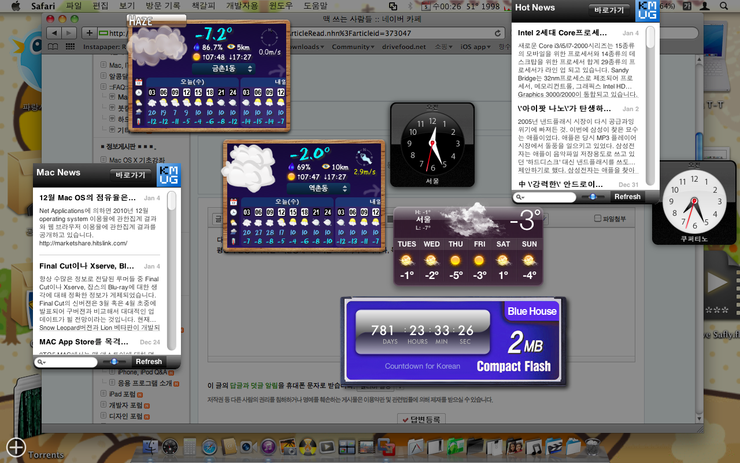Click Safari's add bookmark plus button
This screenshot has height=463, width=740.
click(x=89, y=33)
